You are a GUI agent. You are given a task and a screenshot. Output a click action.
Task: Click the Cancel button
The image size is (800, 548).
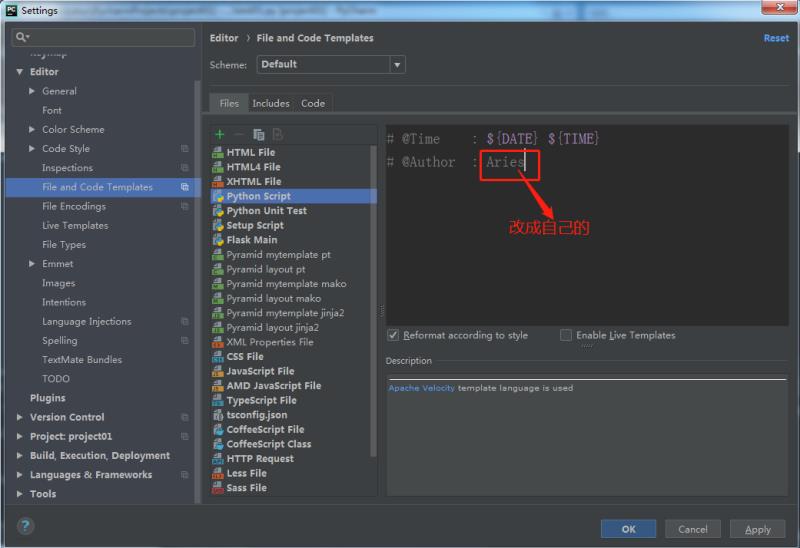coord(693,529)
